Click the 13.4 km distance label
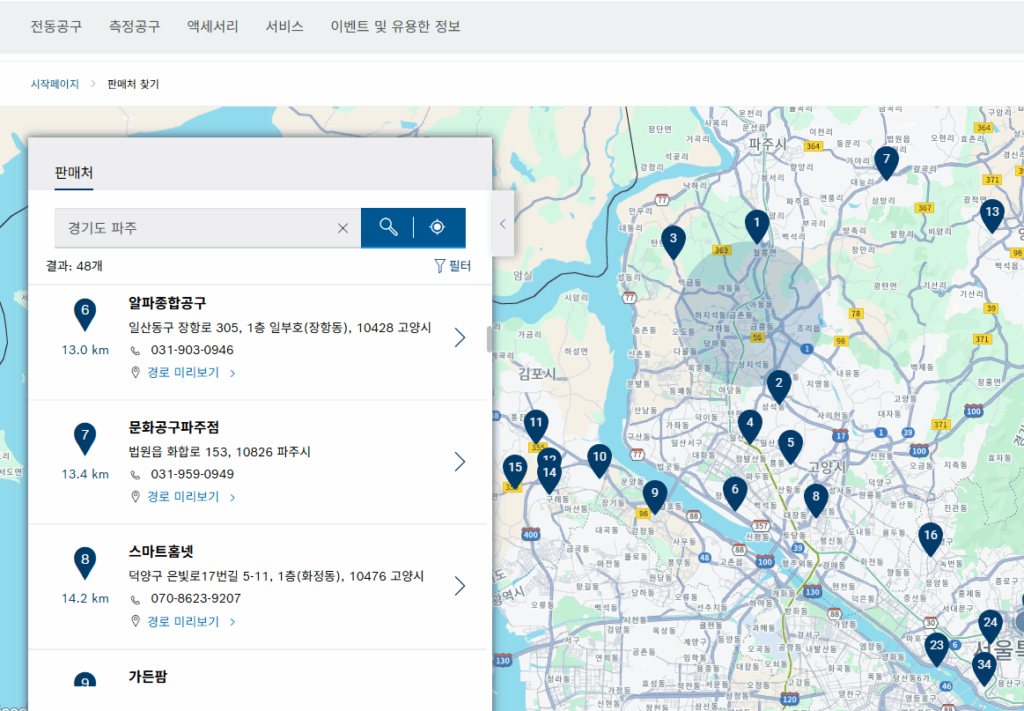Viewport: 1024px width, 711px height. pos(85,474)
